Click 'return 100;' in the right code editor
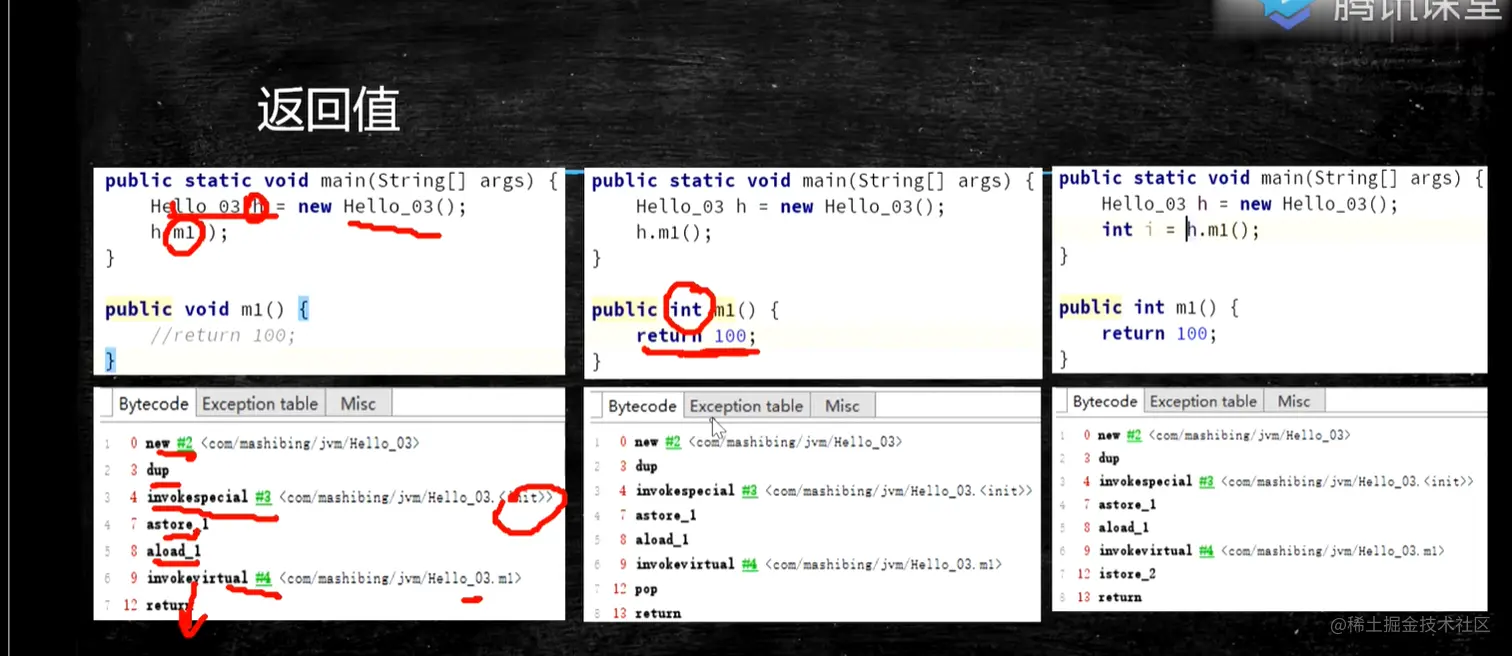Viewport: 1512px width, 656px height. coord(1159,333)
